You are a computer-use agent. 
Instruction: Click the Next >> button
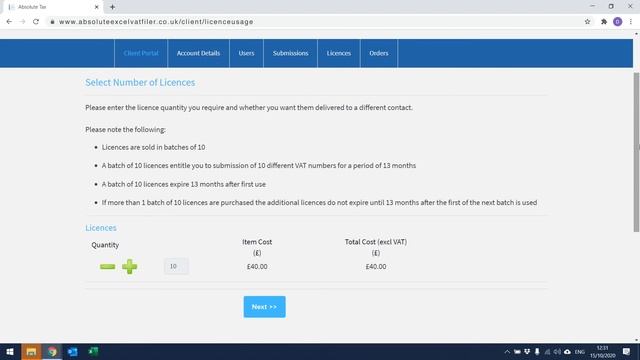[264, 307]
